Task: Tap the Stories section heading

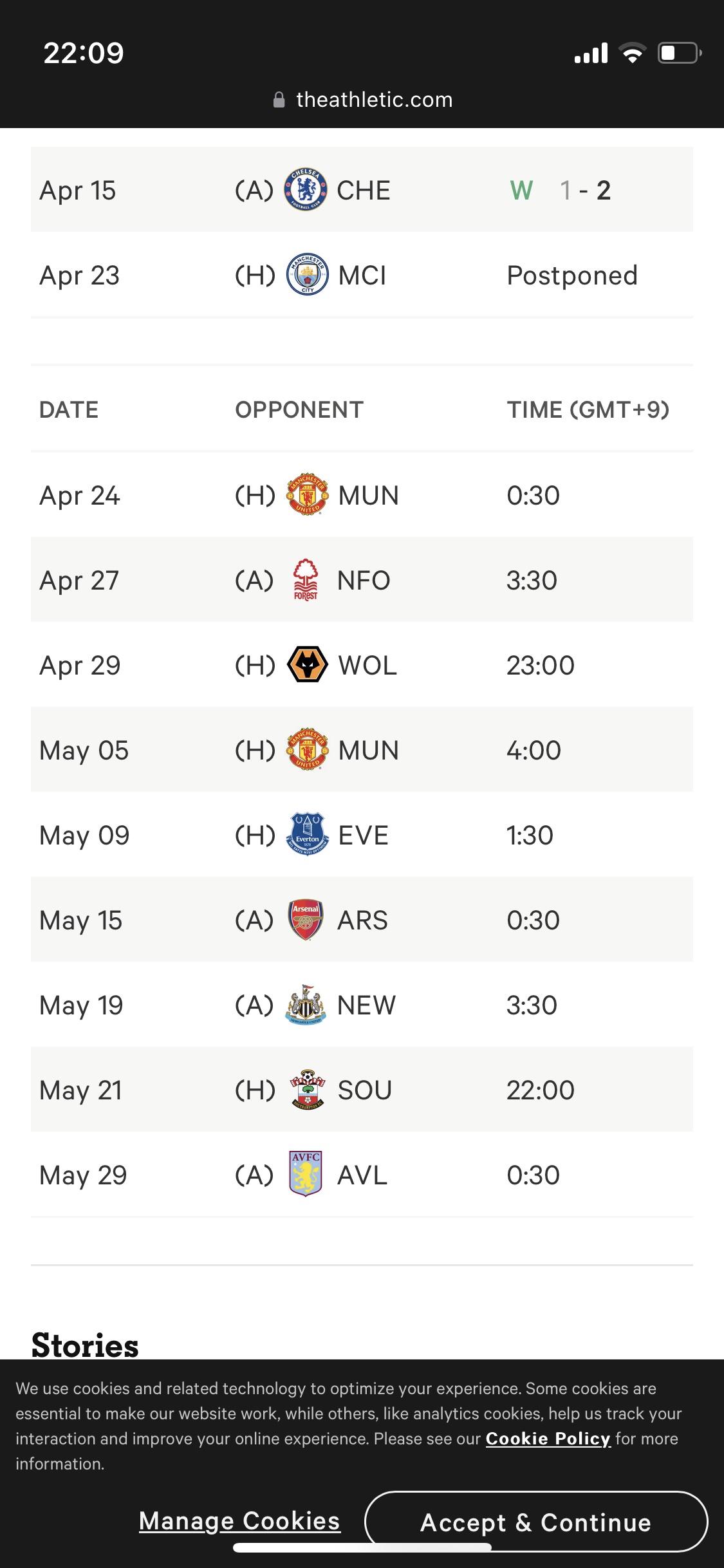Action: click(85, 1345)
